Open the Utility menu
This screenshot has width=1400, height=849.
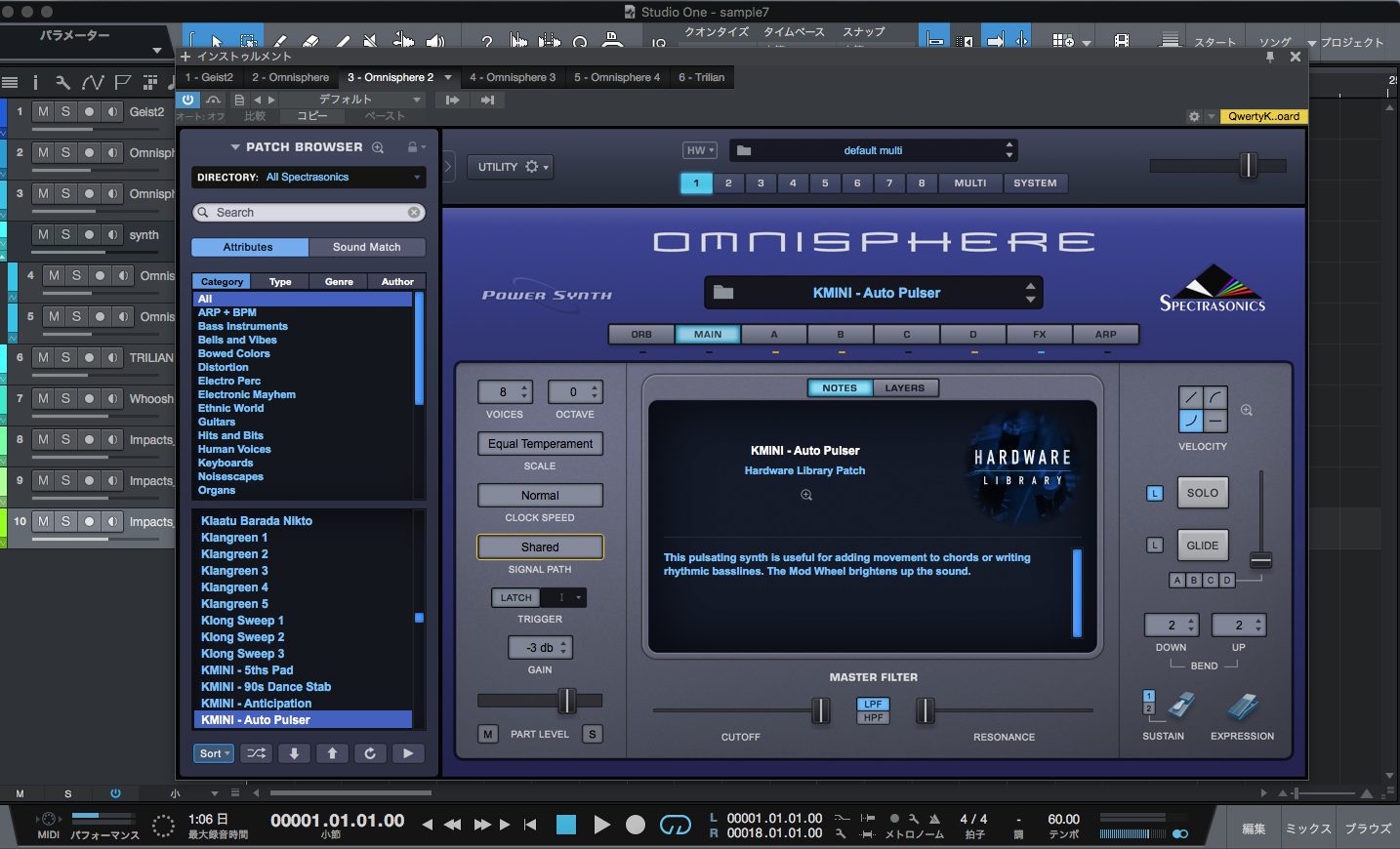513,167
